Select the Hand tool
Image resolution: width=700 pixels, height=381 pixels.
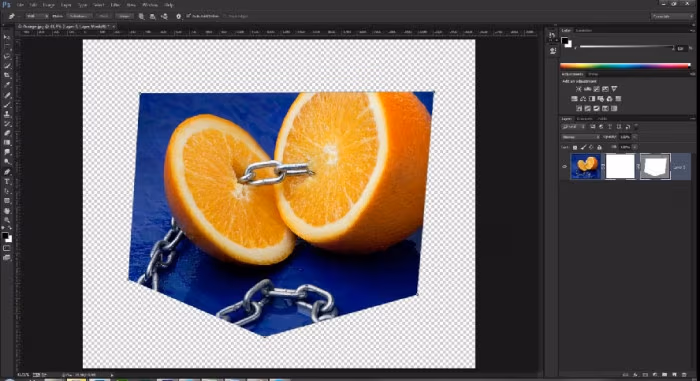click(x=7, y=210)
